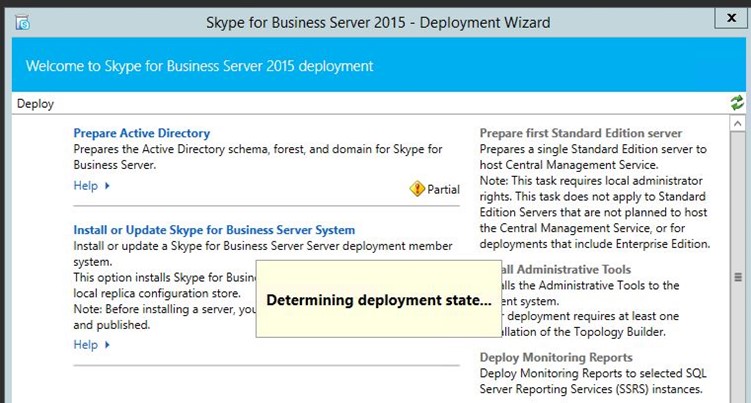Close the Deployment Wizard window
The width and height of the screenshot is (751, 403).
point(731,18)
